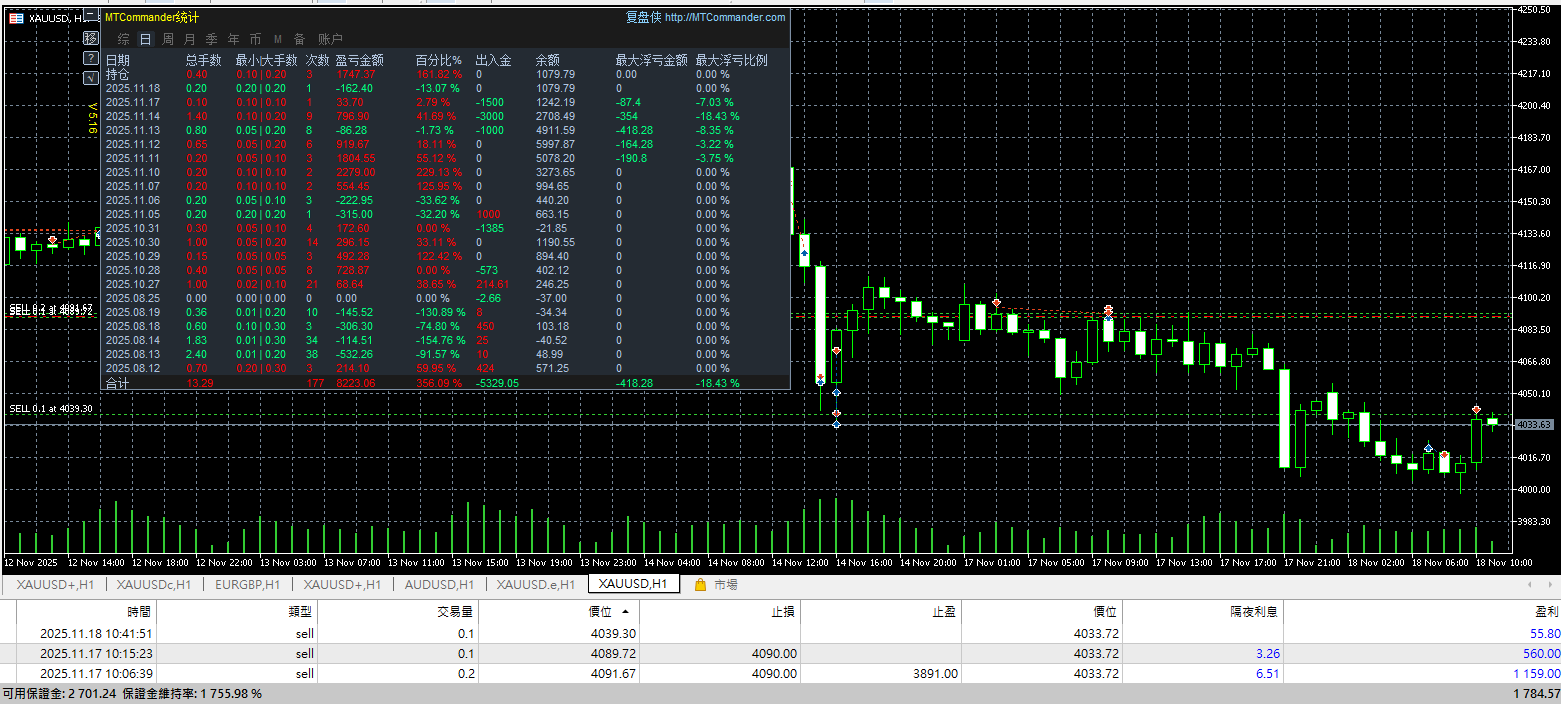The width and height of the screenshot is (1561, 708).
Task: Select the 币 symbol statistics tab
Action: pos(255,39)
